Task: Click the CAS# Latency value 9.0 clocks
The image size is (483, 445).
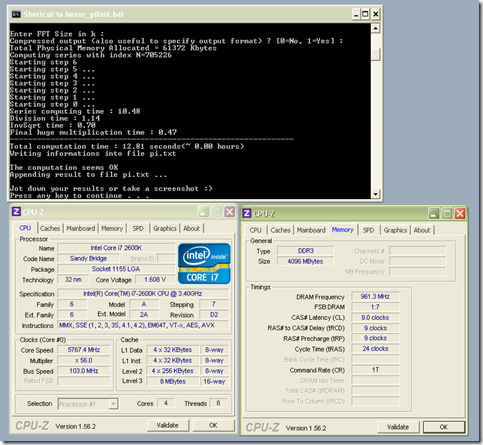Action: tap(375, 318)
